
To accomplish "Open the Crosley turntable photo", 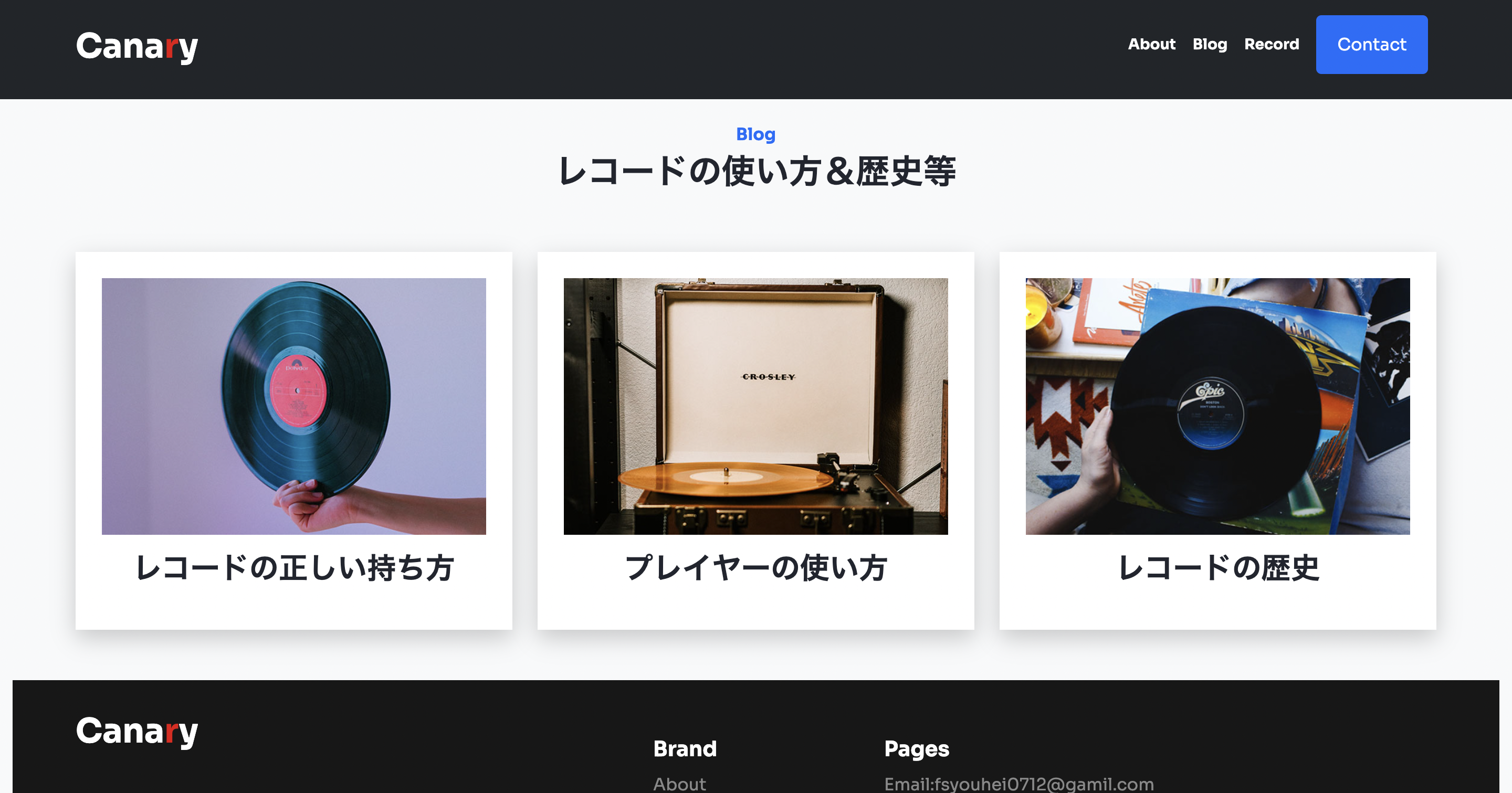I will [755, 406].
